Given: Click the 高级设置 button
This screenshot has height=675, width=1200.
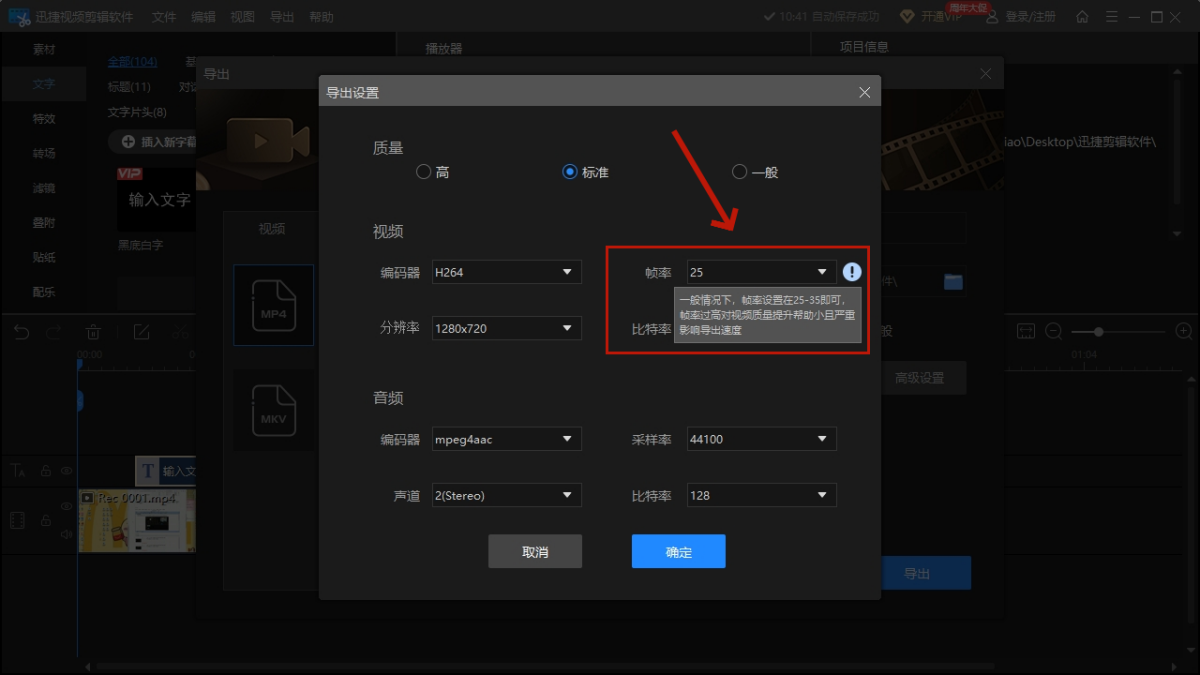Looking at the screenshot, I should pos(924,378).
